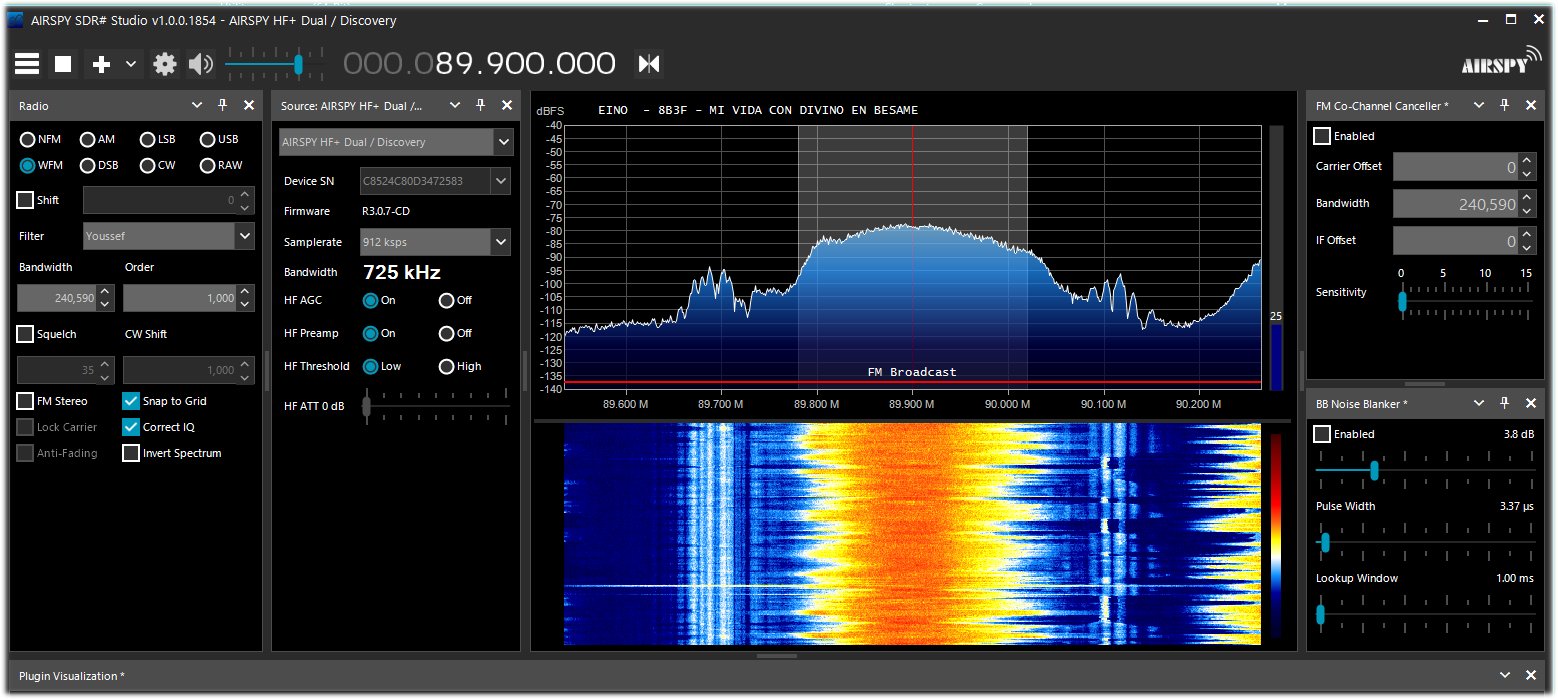Close the Plugin Visualization panel
1558x699 pixels.
click(x=1530, y=676)
